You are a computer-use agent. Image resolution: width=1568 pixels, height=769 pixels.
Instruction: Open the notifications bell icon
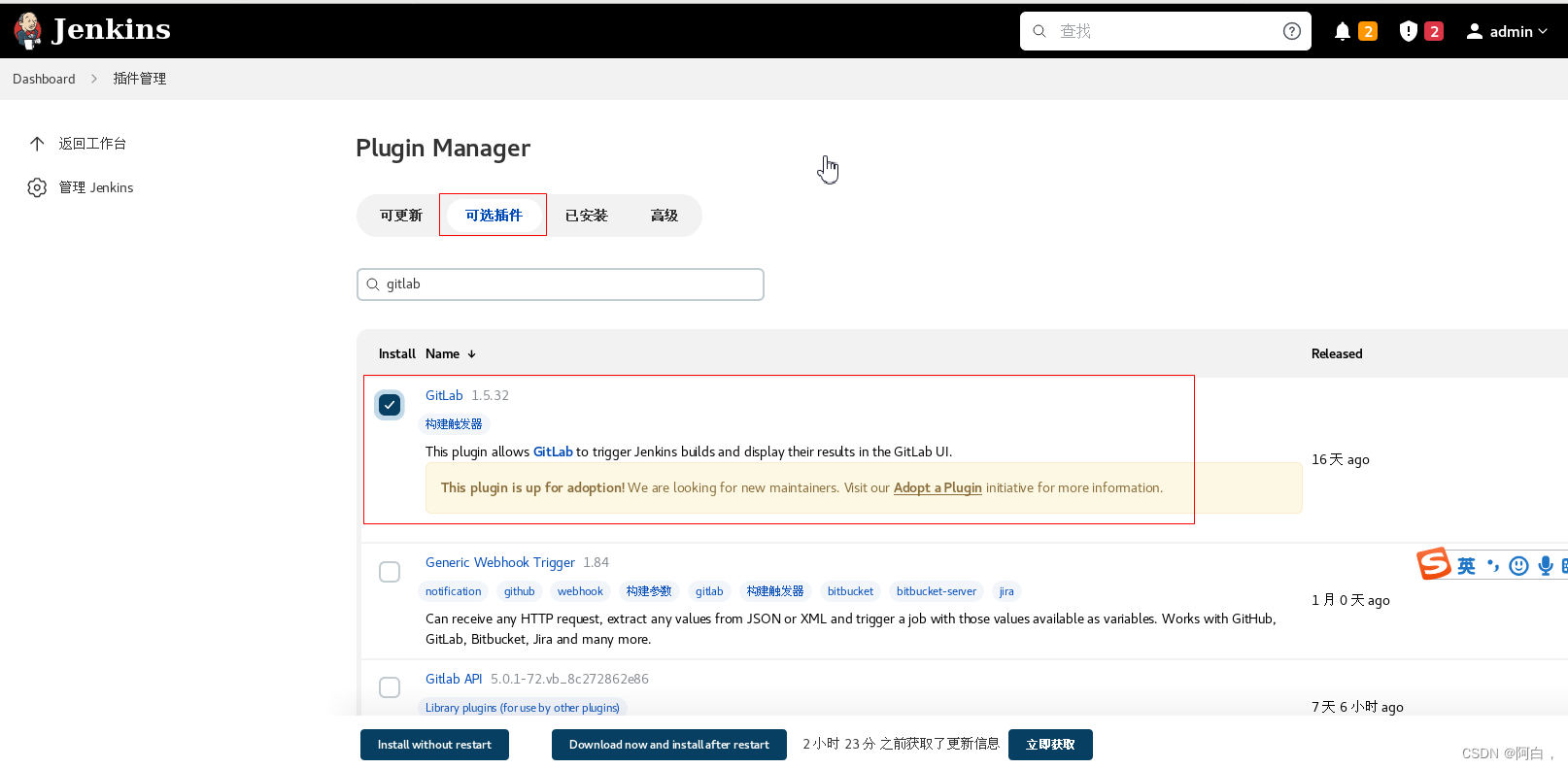pos(1343,31)
